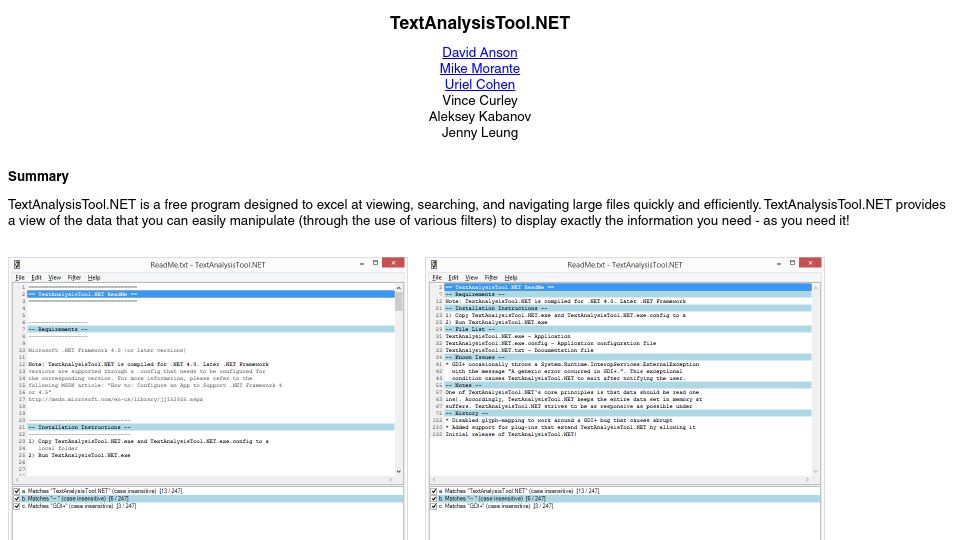Screen dimensions: 960x540
Task: Select "-- Known Issues --" line in right window
Action: 628,358
